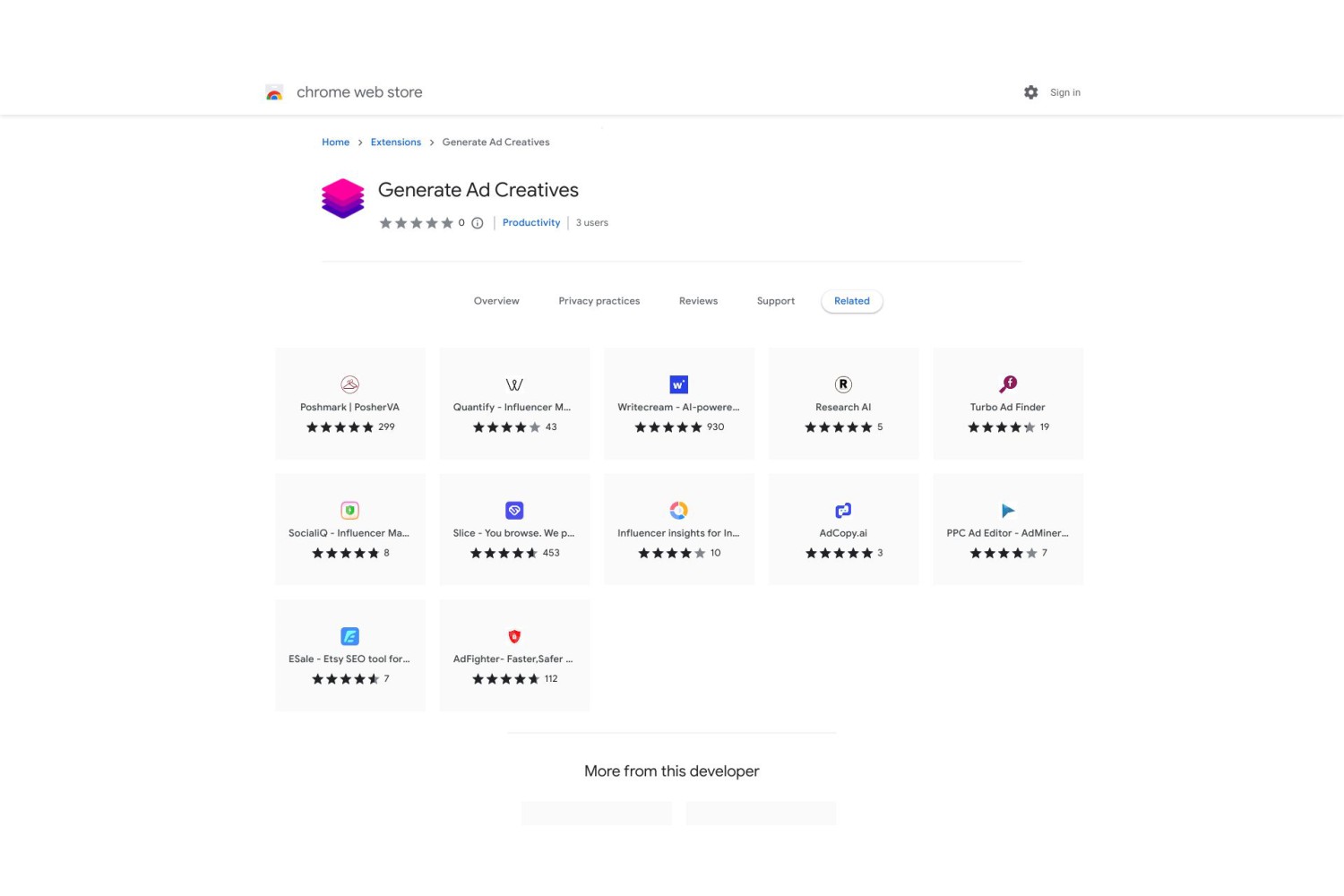The height and width of the screenshot is (896, 1344).
Task: Click the rating info icon beside 0
Action: tap(478, 223)
